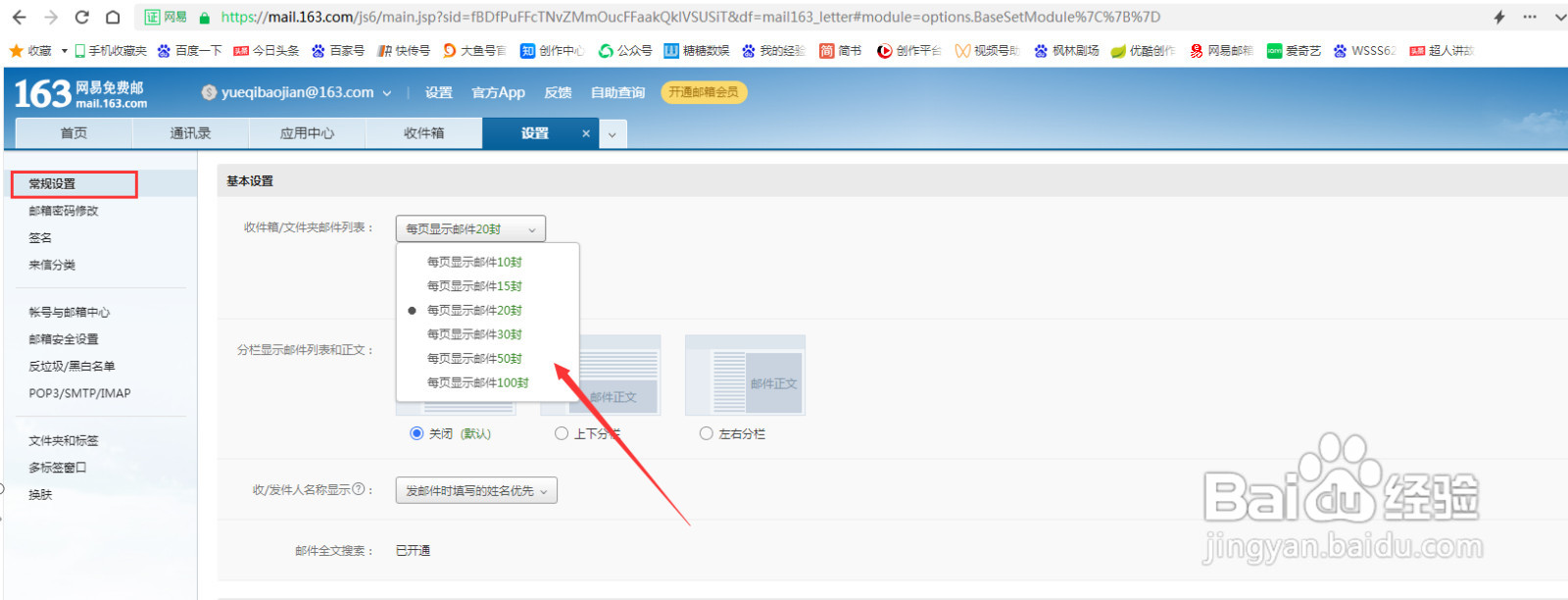Screen dimensions: 1568x600
Task: Click the lightning bolt icon in the address bar
Action: 1499,17
